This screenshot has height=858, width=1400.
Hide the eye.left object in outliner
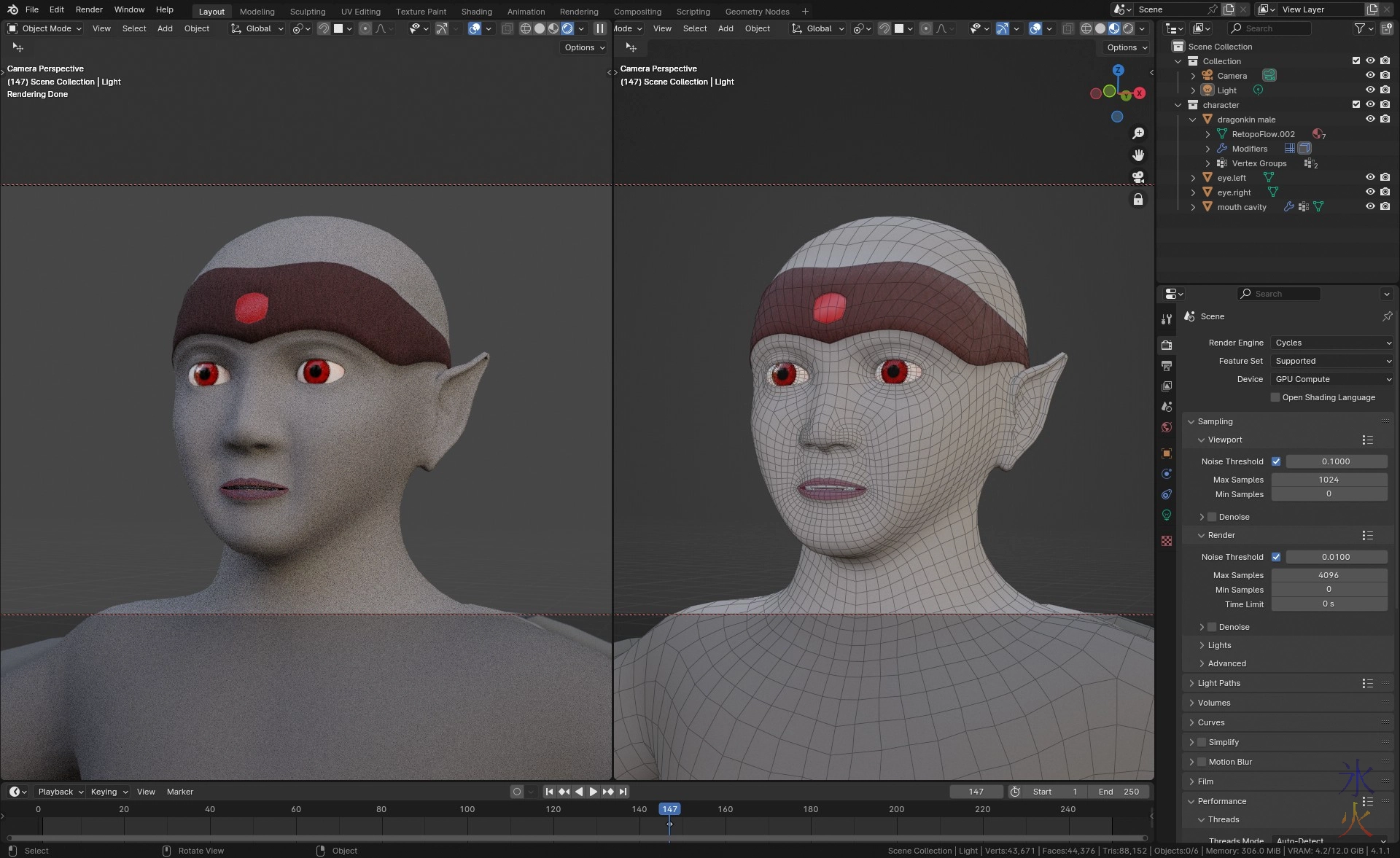pos(1370,177)
